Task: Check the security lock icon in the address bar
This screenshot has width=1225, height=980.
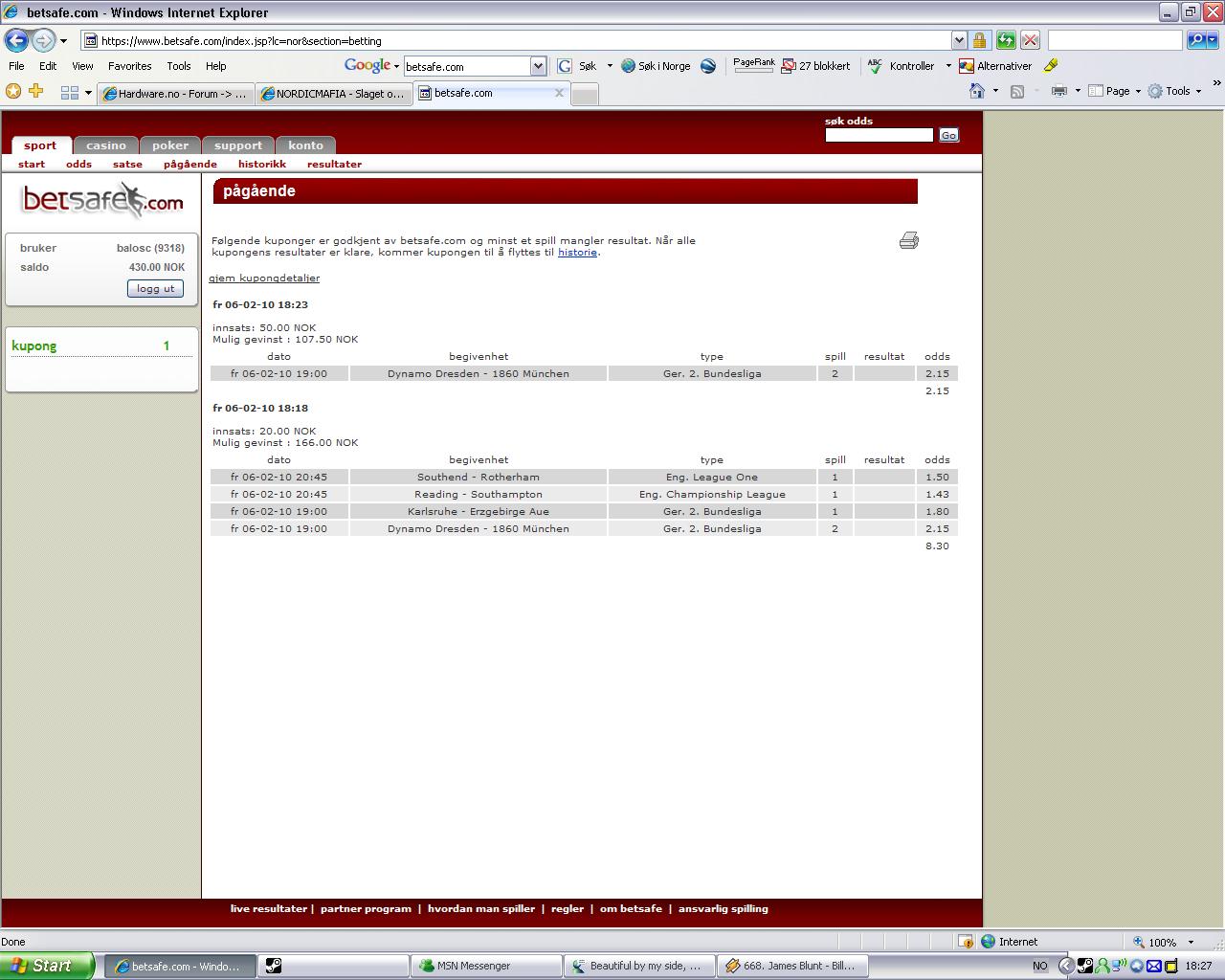Action: [979, 40]
